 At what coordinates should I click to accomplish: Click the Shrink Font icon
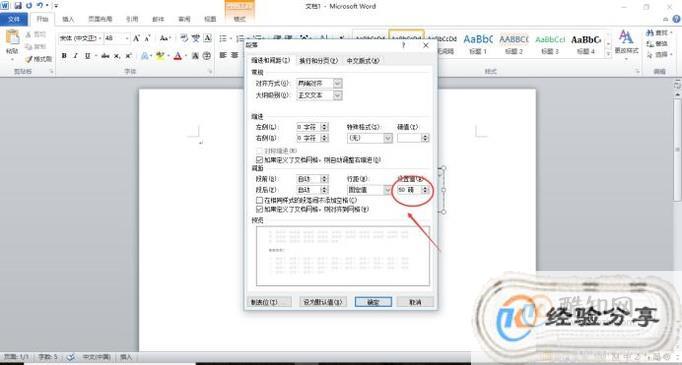pos(147,38)
